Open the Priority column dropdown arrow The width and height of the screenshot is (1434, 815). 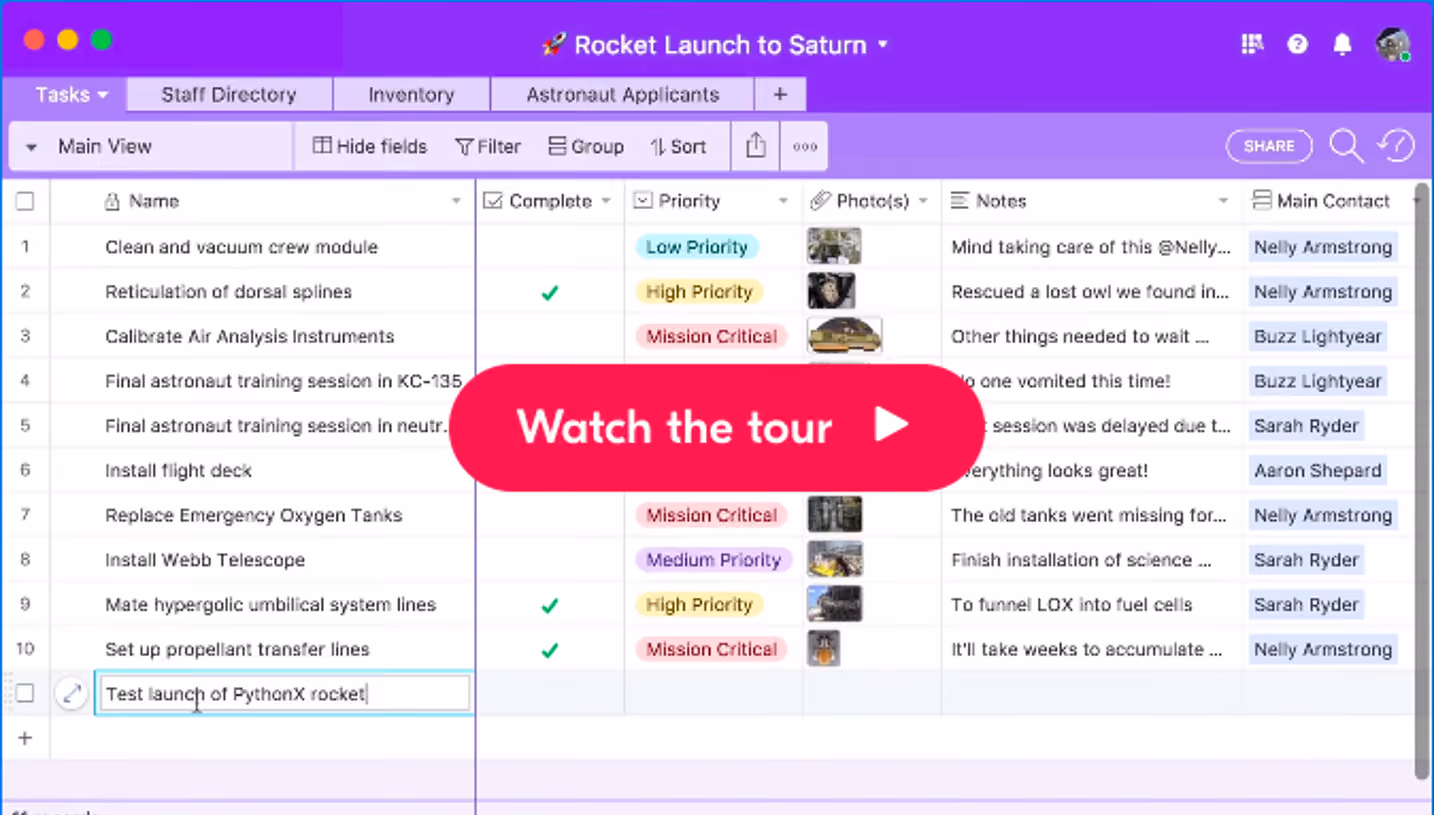(783, 201)
